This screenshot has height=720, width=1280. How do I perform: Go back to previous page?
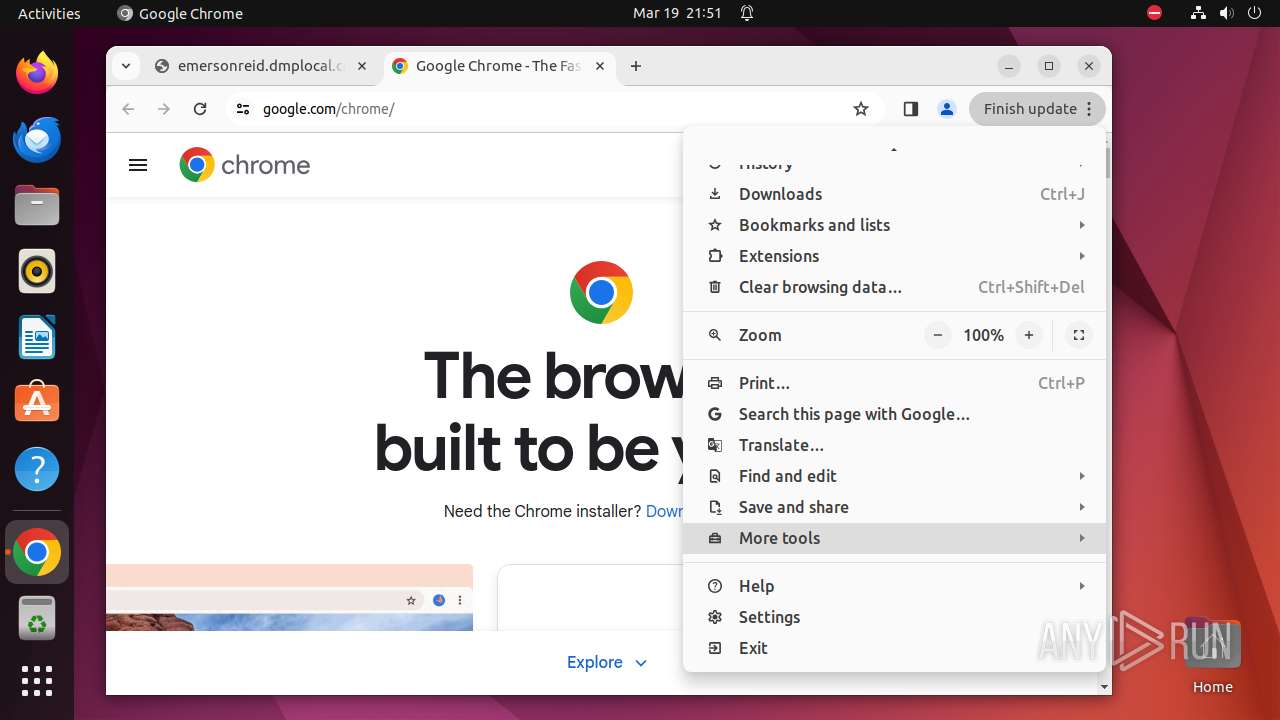point(128,109)
